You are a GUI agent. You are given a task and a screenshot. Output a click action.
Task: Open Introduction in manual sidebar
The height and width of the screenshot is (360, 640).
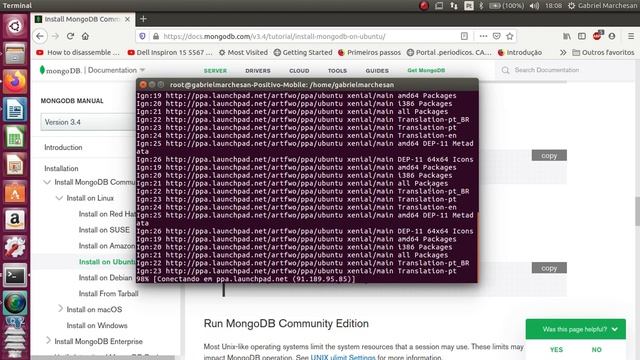63,147
